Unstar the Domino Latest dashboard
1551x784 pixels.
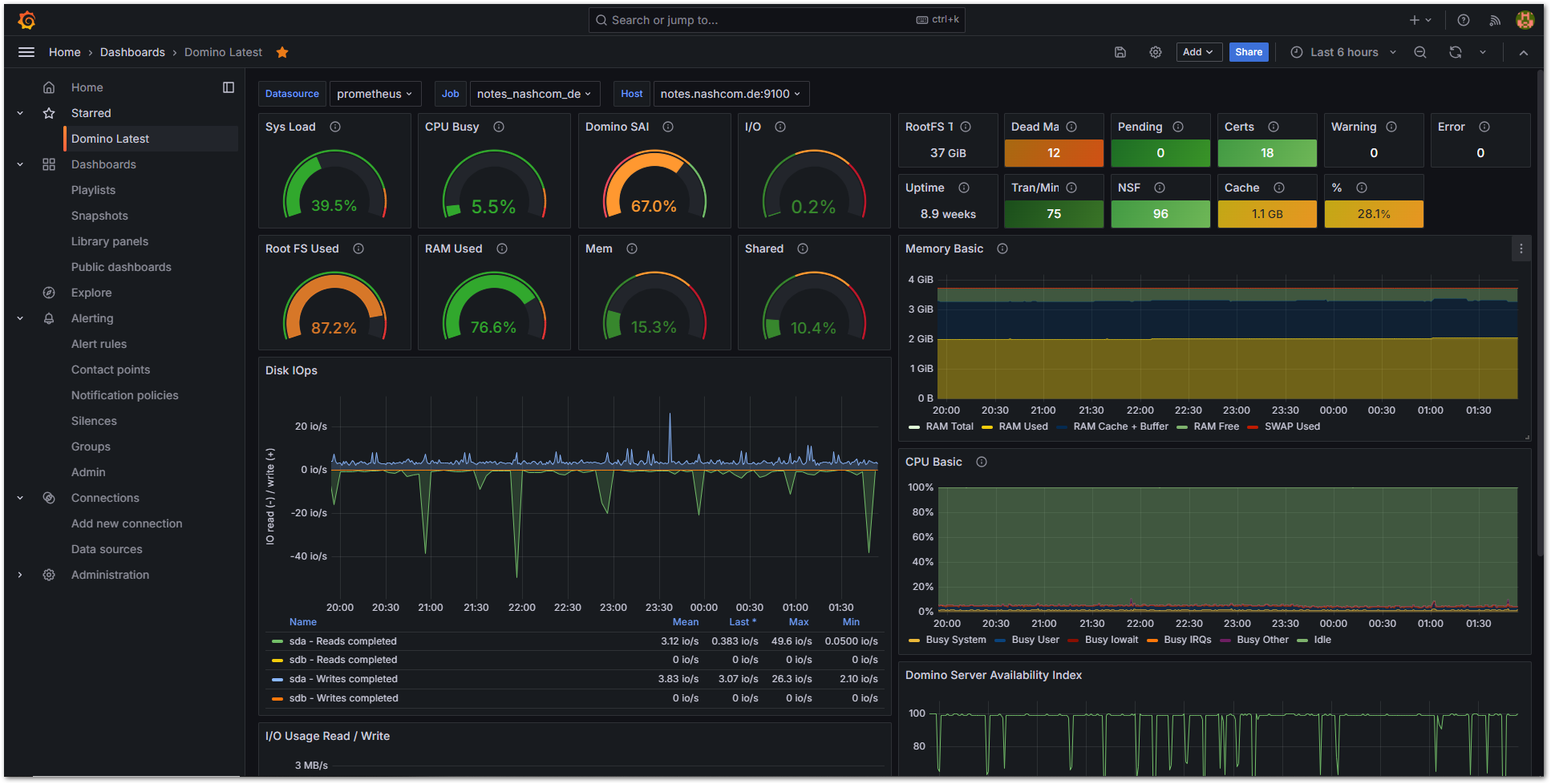pos(282,52)
